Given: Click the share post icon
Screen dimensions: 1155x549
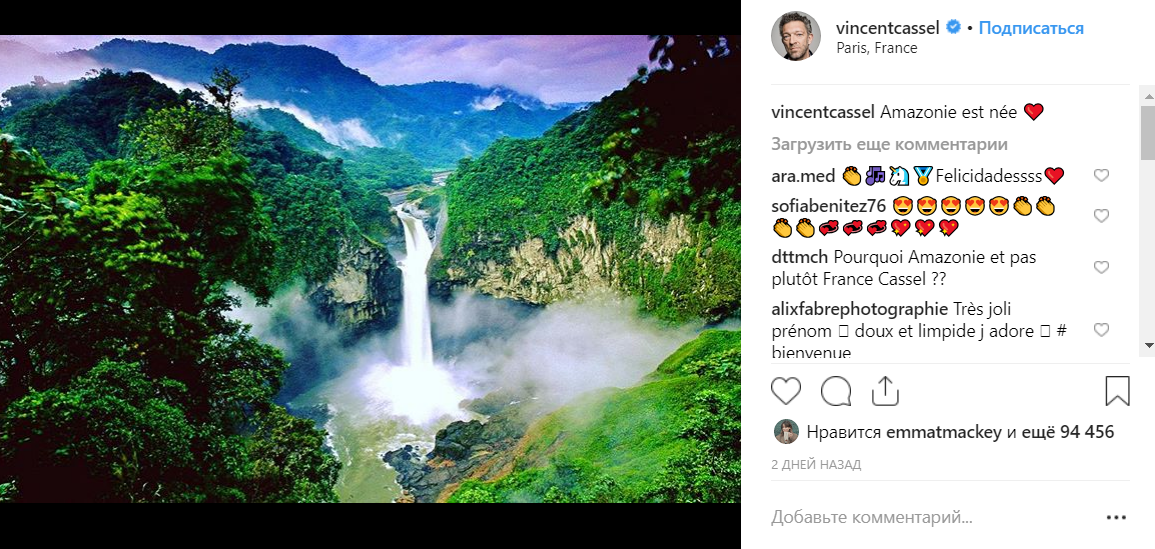Looking at the screenshot, I should [x=885, y=390].
